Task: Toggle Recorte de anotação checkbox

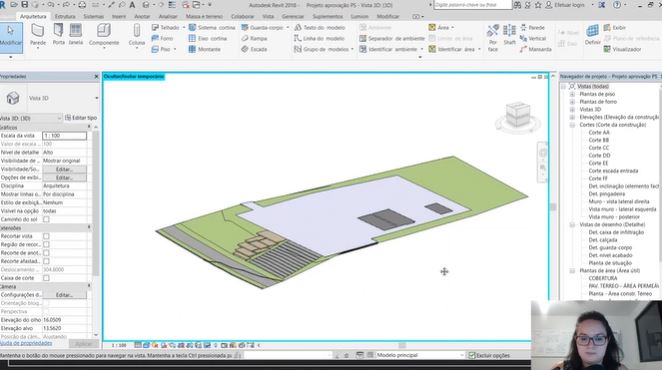Action: coord(46,253)
